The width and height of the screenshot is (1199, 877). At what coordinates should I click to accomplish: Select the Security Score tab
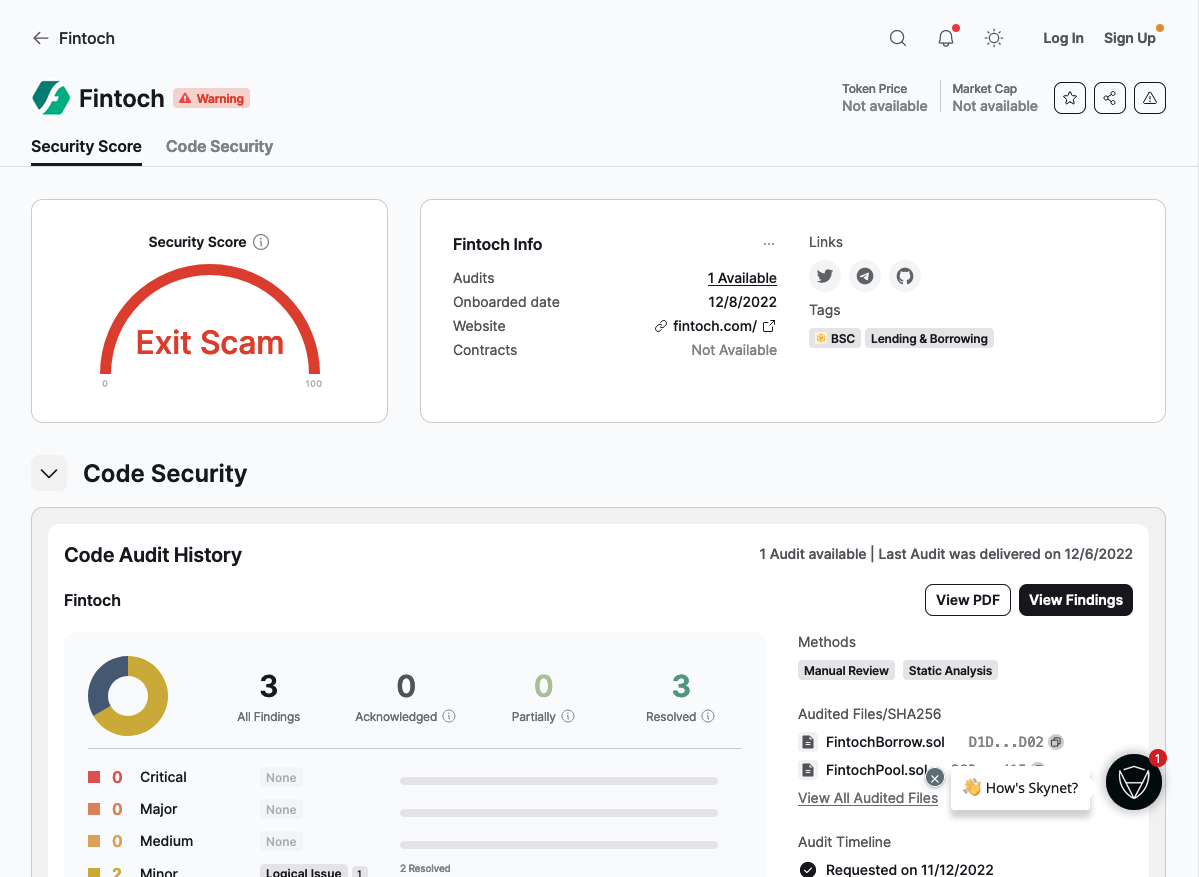click(86, 146)
